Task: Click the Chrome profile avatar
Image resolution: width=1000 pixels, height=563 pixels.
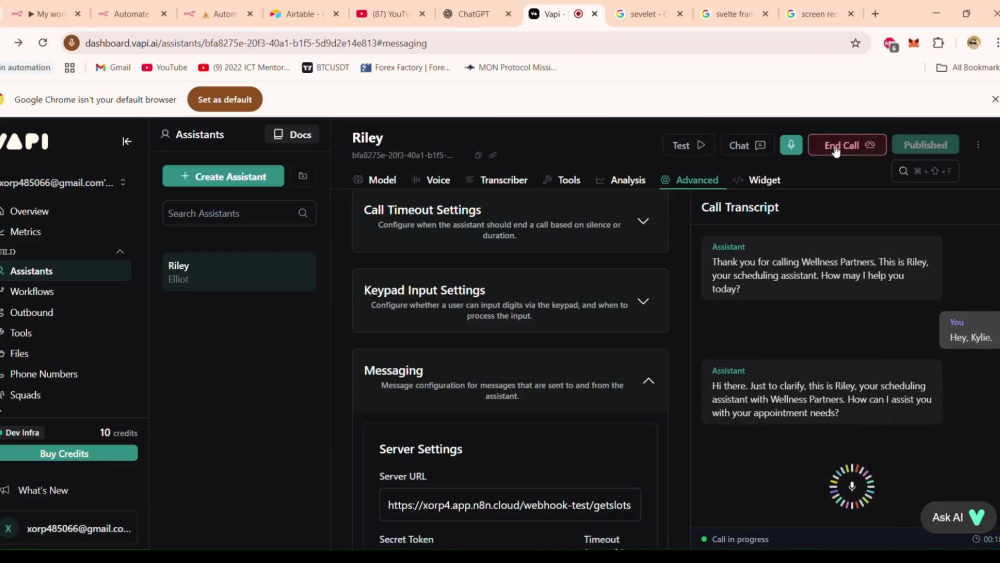Action: (973, 43)
